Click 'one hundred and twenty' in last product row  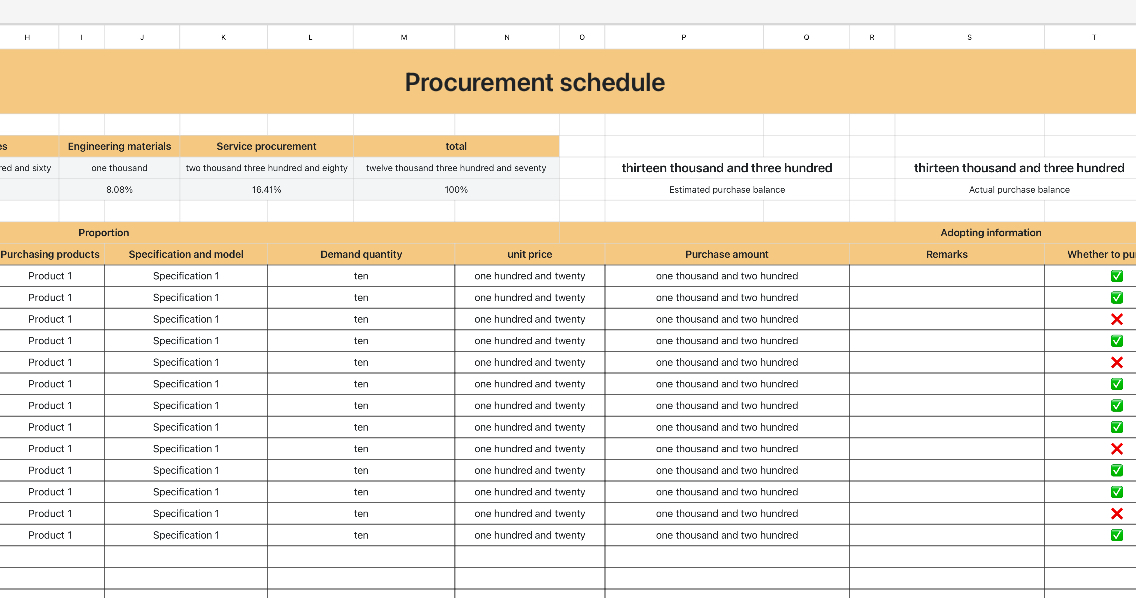(x=530, y=535)
